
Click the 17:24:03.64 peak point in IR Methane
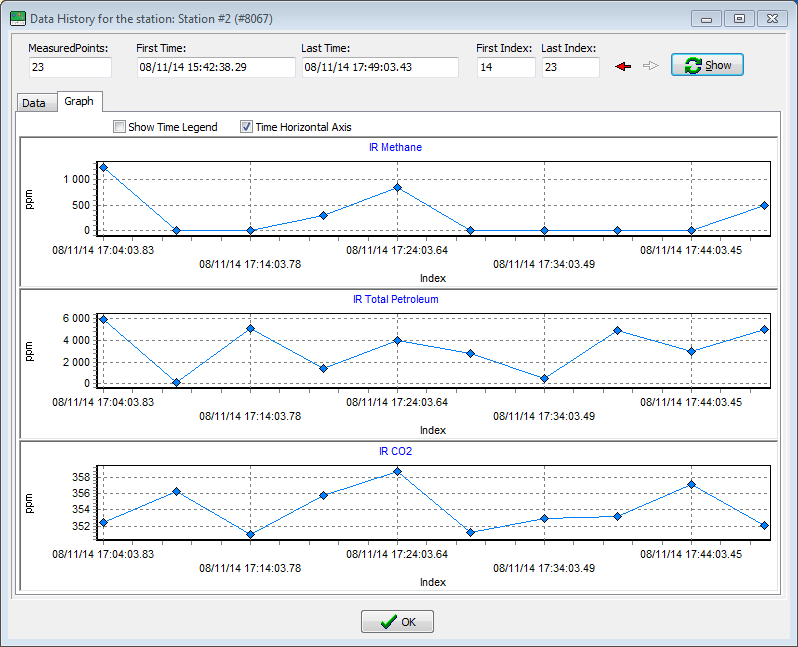(397, 188)
